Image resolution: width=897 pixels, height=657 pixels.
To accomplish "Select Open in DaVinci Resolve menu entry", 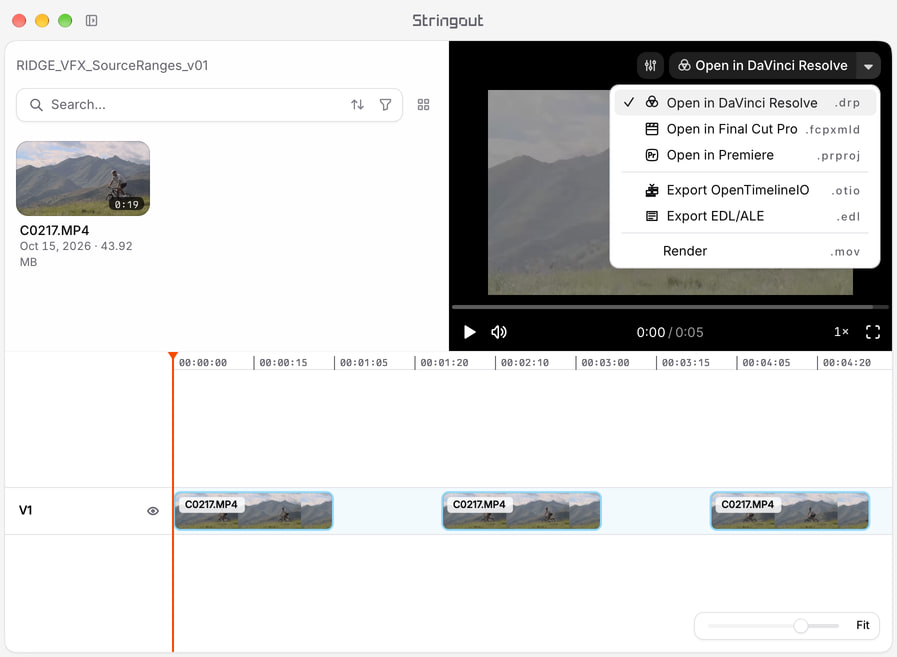I will [745, 103].
